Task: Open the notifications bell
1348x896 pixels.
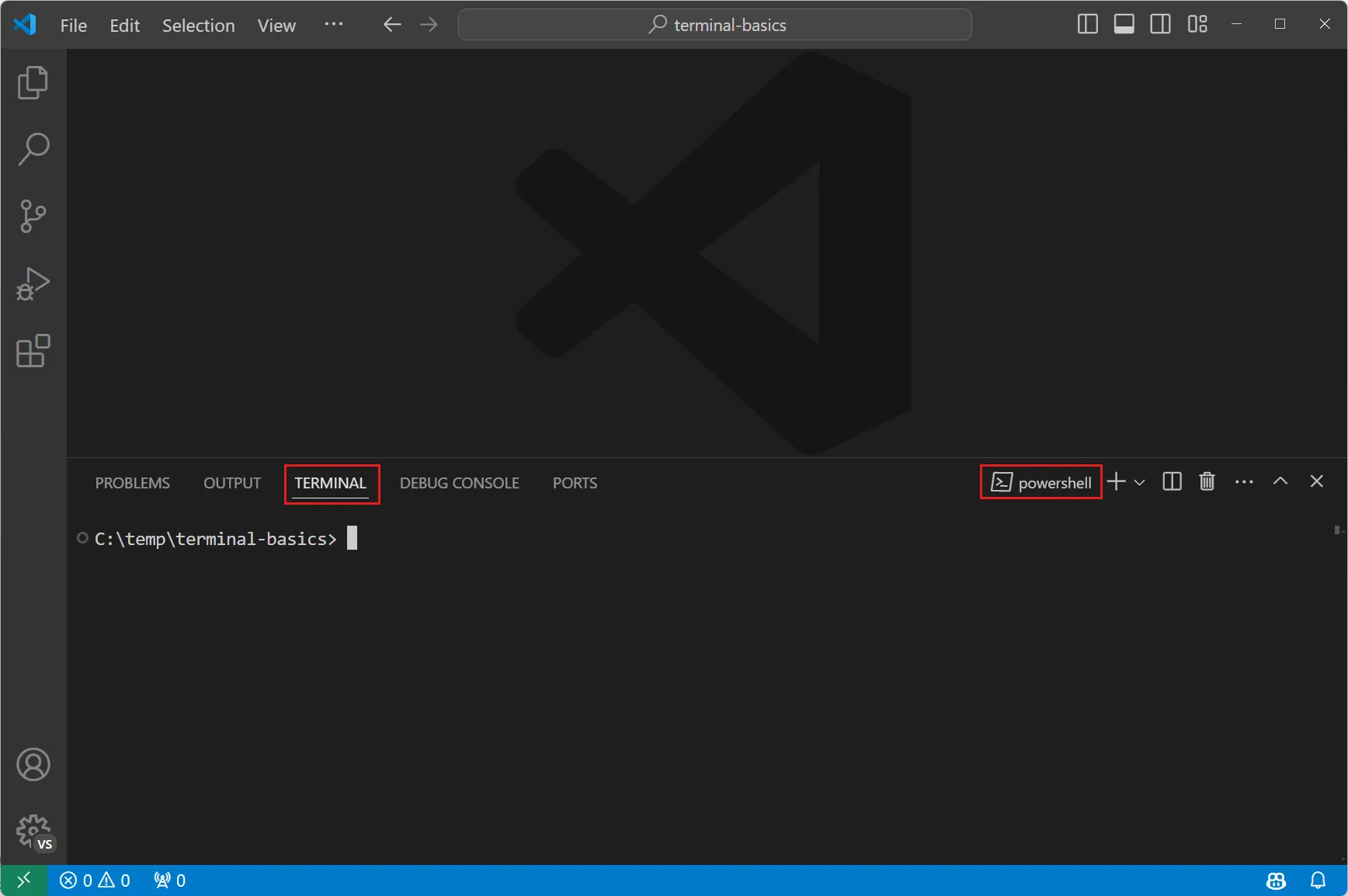Action: (x=1319, y=880)
